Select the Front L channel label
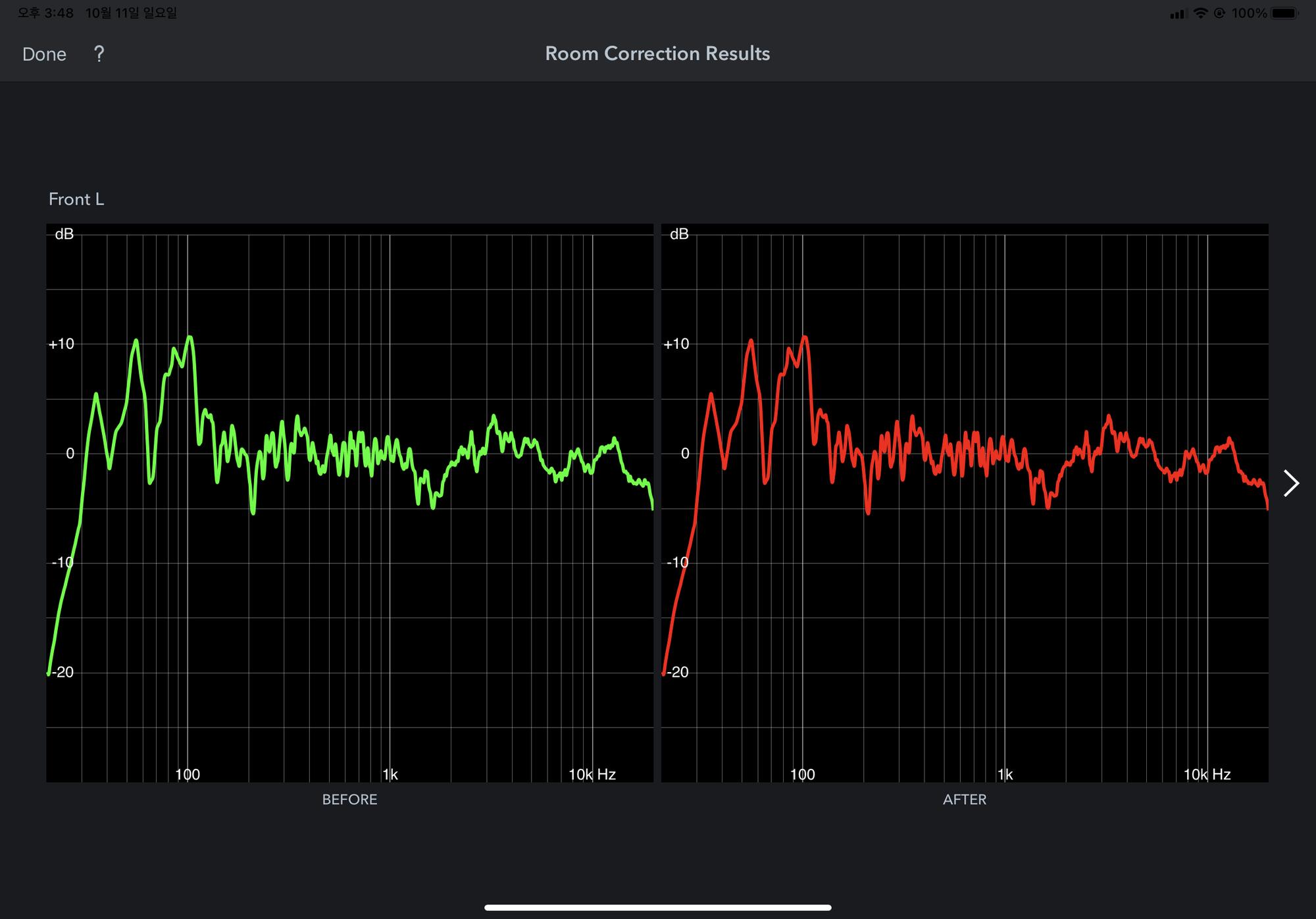Screen dimensions: 1316x919 pos(76,199)
